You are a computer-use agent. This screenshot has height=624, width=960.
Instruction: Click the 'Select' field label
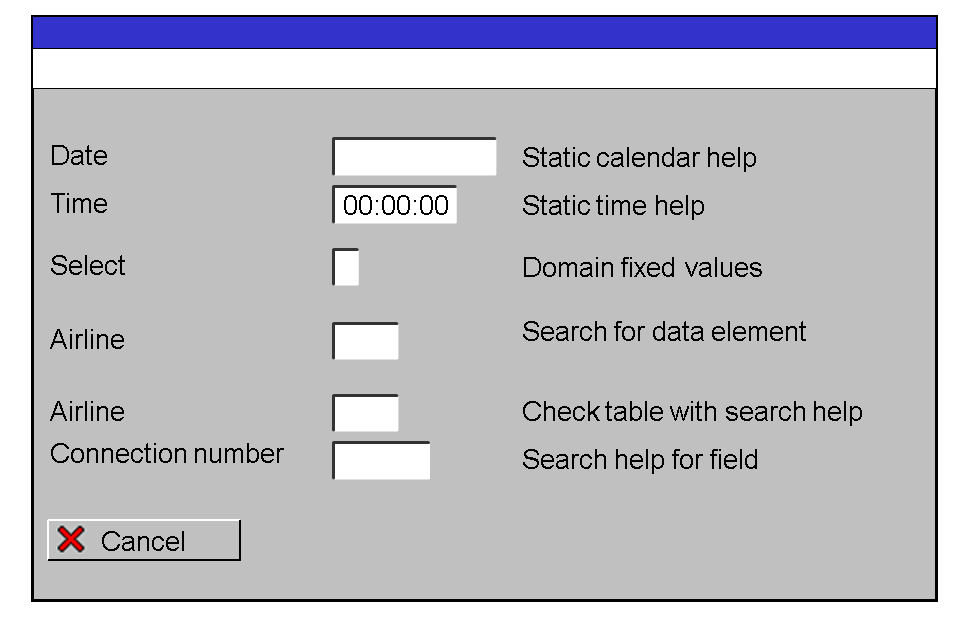pos(88,266)
